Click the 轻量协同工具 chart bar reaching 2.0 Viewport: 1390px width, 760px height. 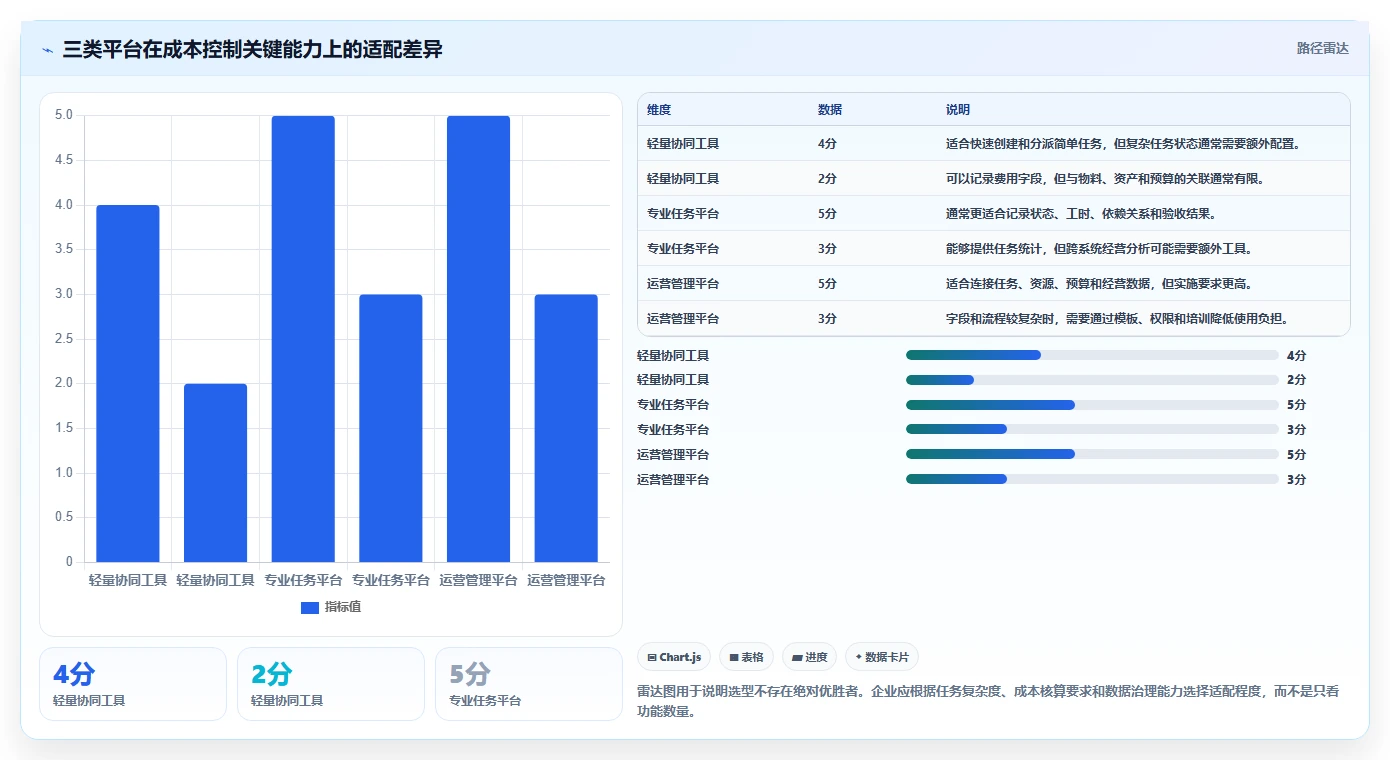pos(216,473)
